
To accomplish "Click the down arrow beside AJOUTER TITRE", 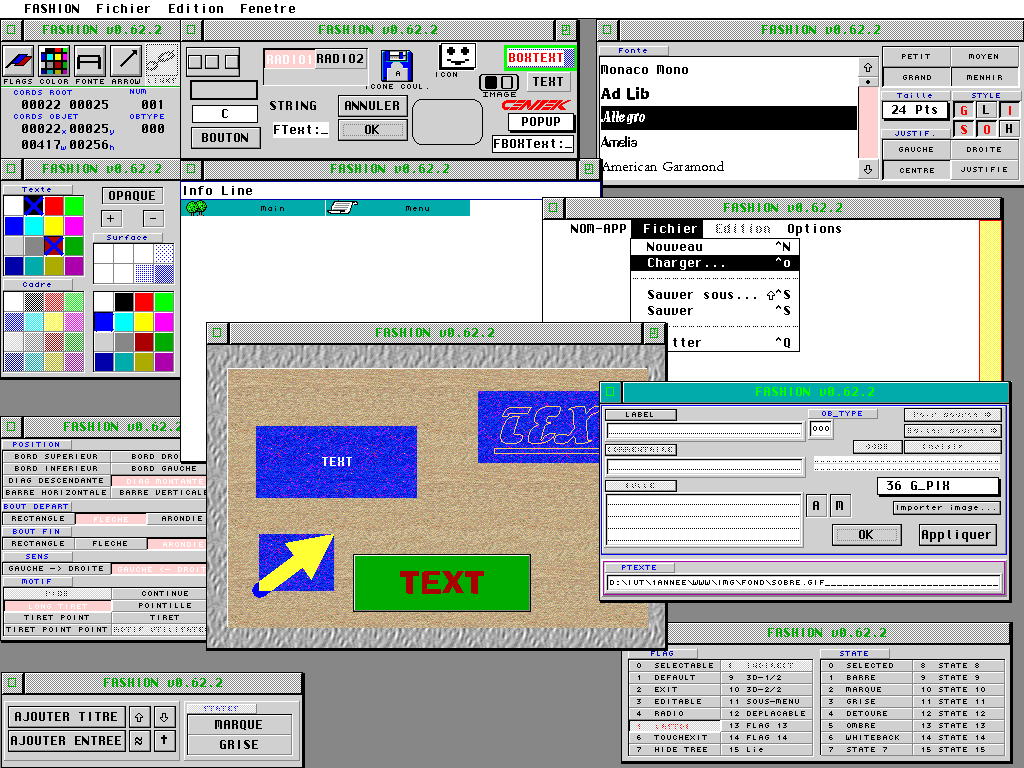I will pos(164,717).
